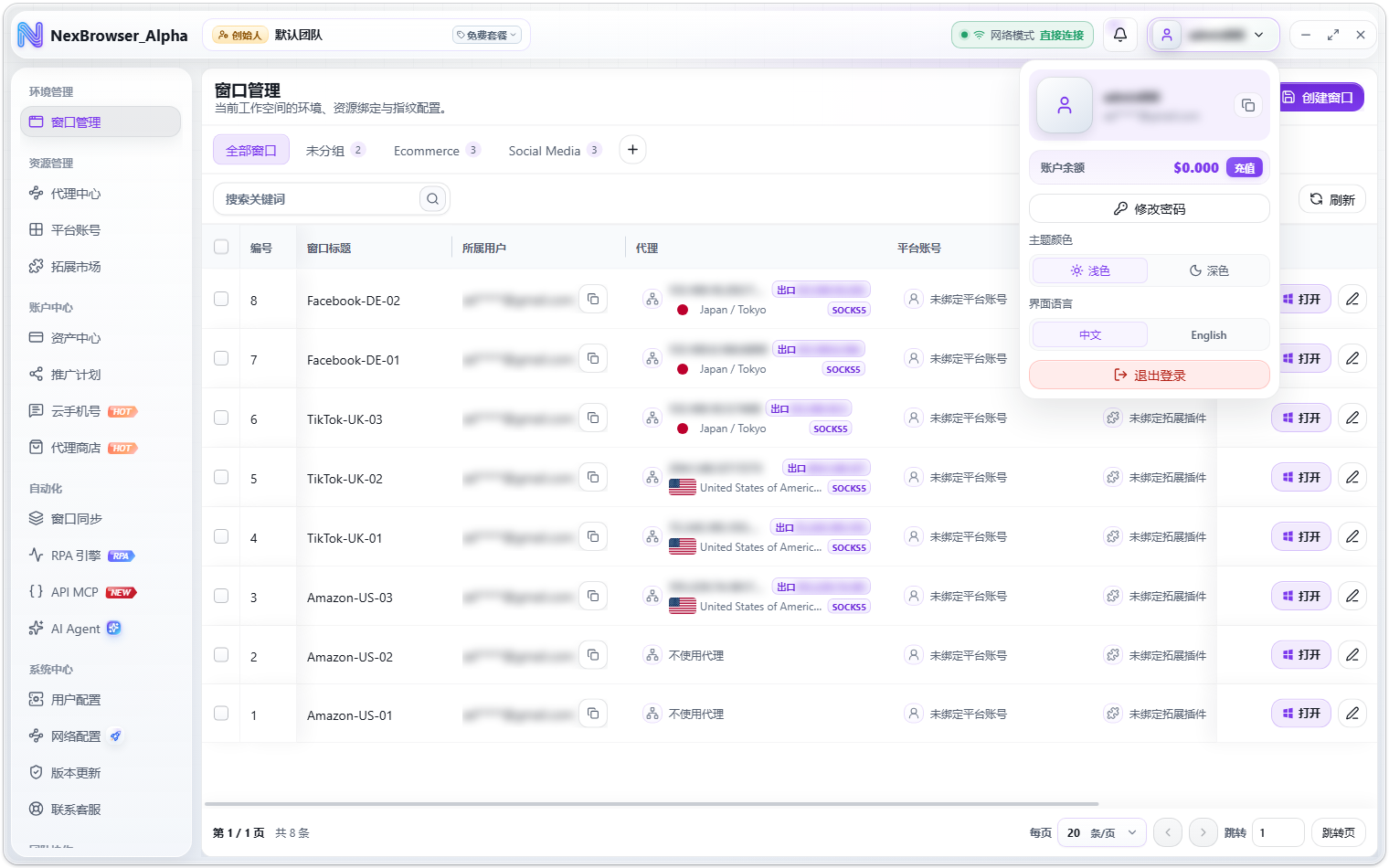
Task: Copy account info in profile popup
Action: 1248,105
